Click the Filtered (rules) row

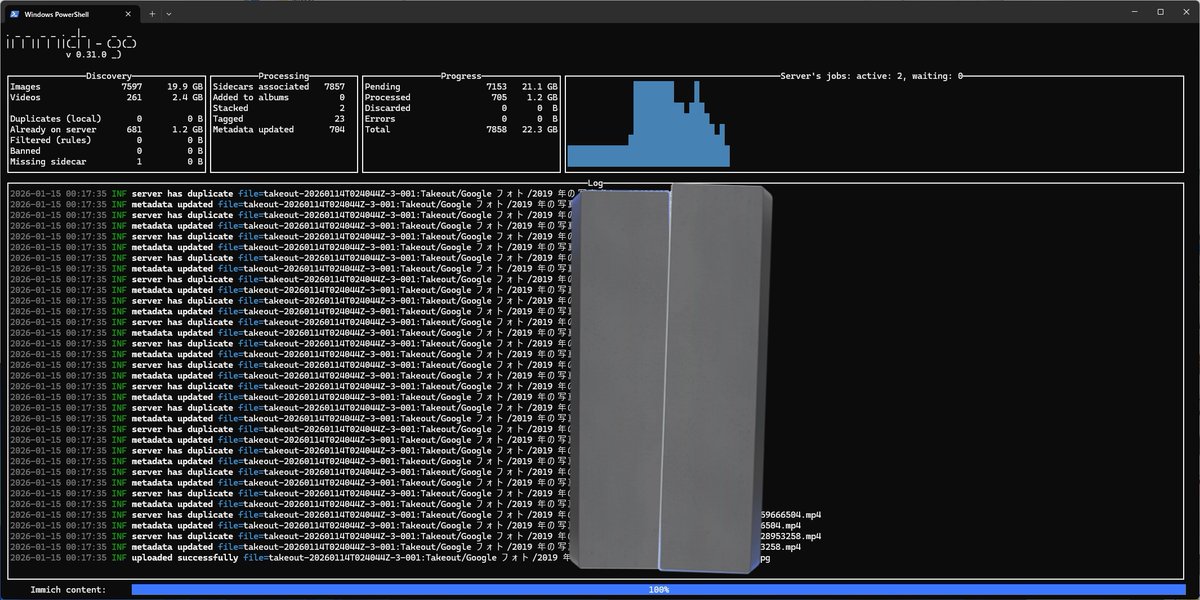[106, 140]
